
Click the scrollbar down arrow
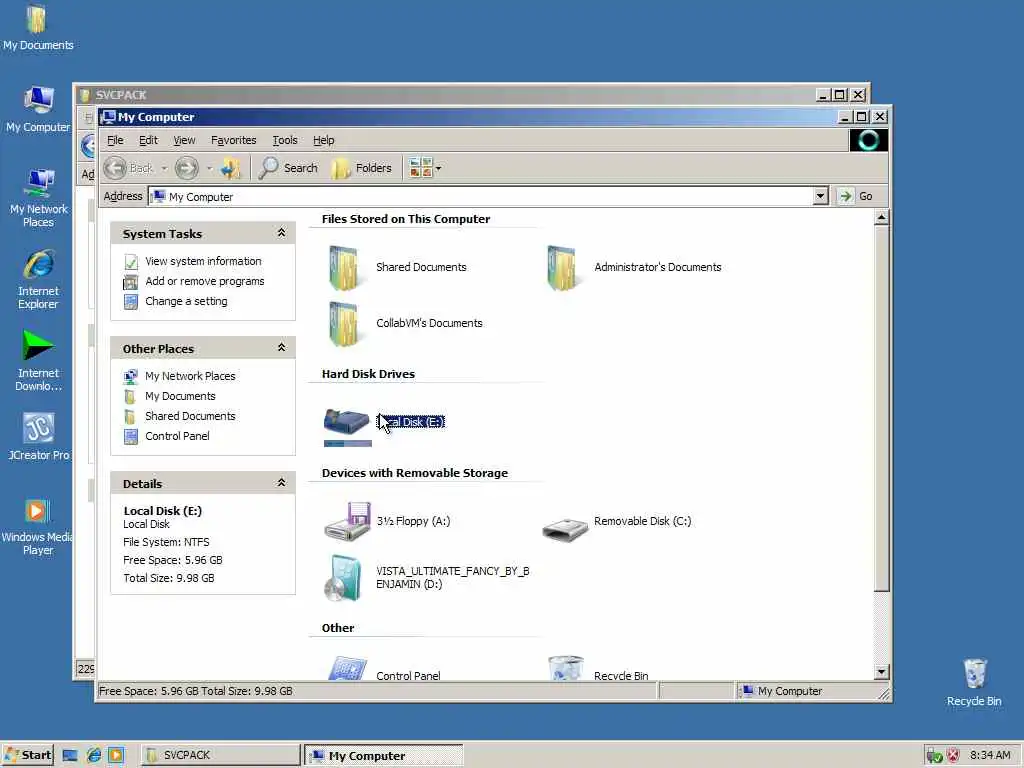point(881,671)
